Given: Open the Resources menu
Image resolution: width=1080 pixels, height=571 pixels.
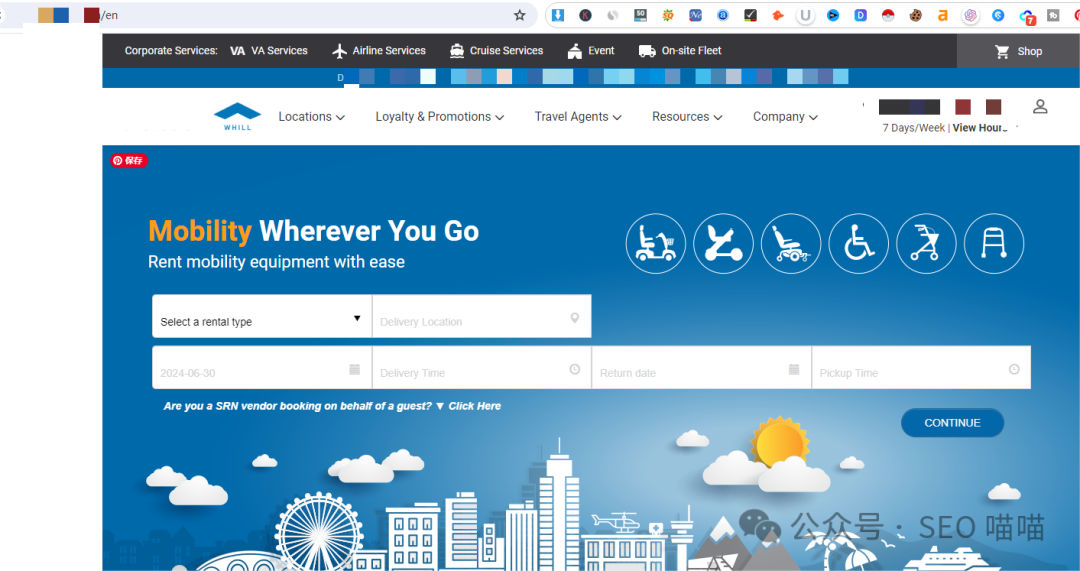Looking at the screenshot, I should (x=687, y=117).
